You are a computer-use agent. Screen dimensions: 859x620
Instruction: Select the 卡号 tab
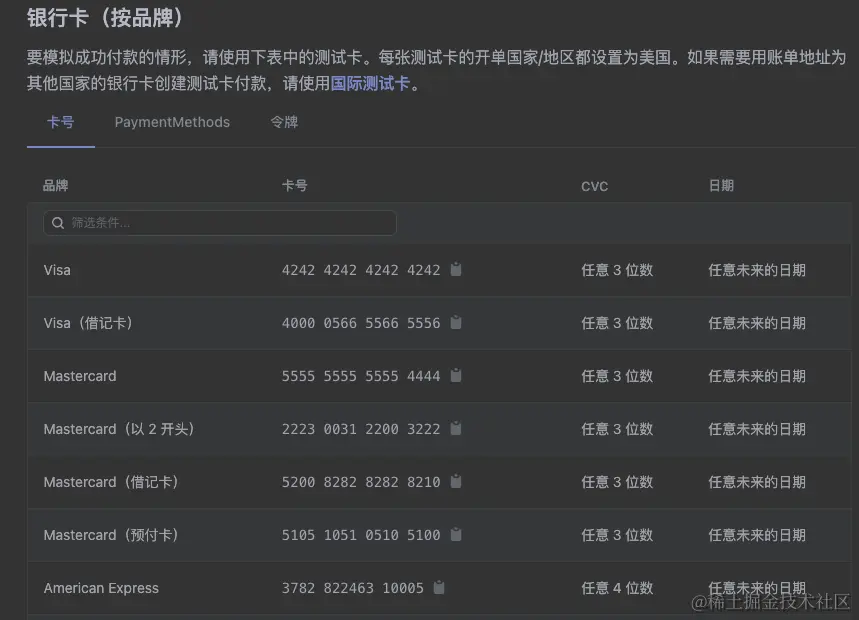coord(60,122)
